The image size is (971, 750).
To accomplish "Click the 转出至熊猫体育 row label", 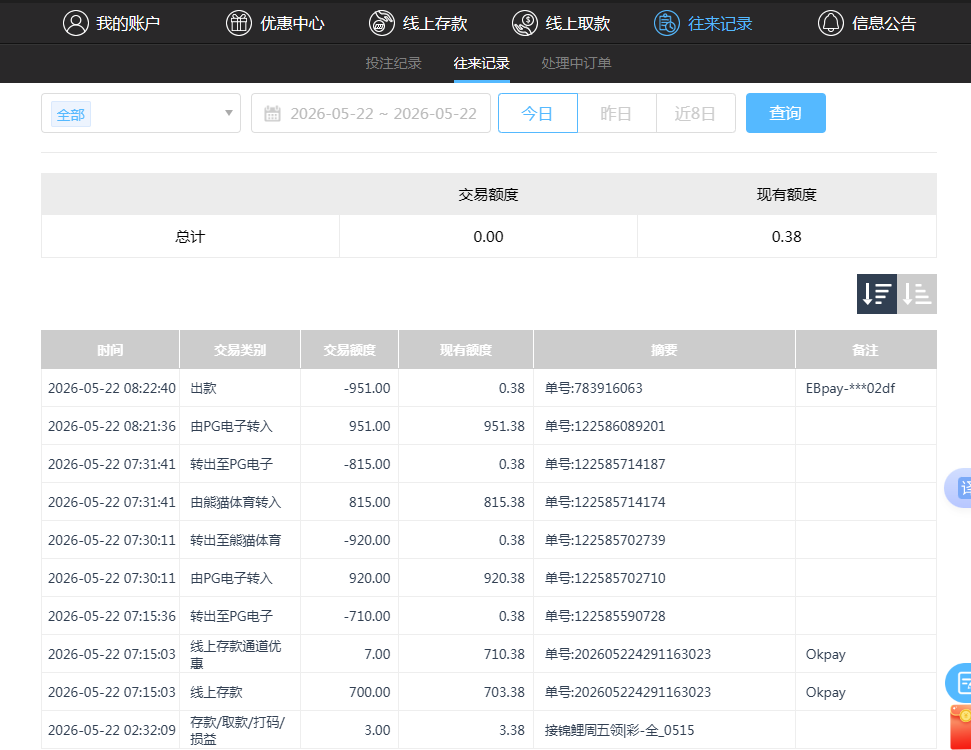I will click(236, 540).
